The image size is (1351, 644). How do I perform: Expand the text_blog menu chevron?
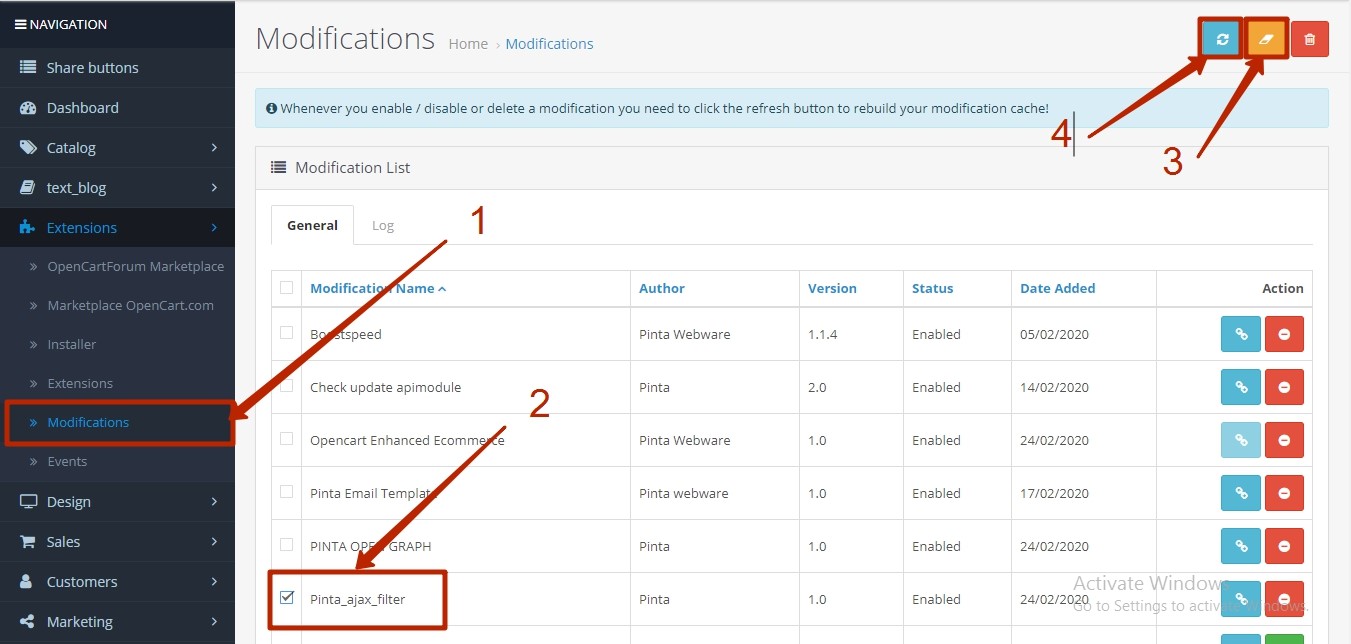(x=214, y=188)
